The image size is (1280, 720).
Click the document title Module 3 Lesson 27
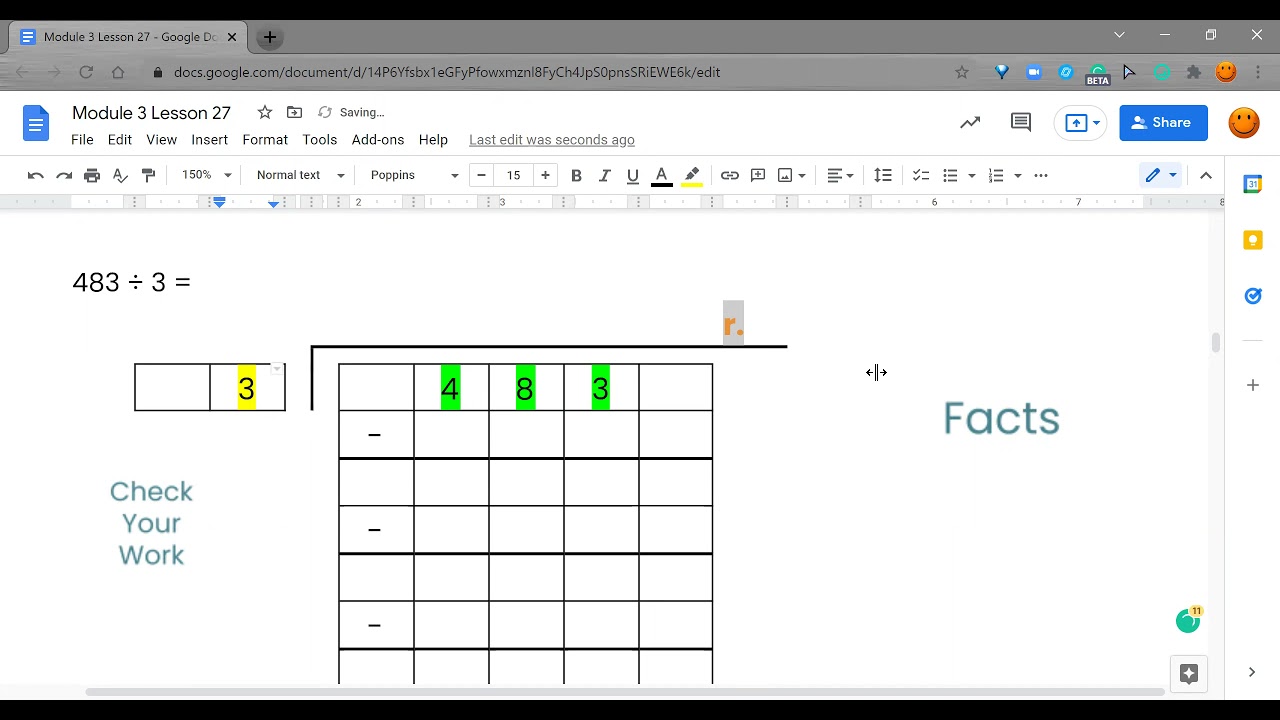151,113
